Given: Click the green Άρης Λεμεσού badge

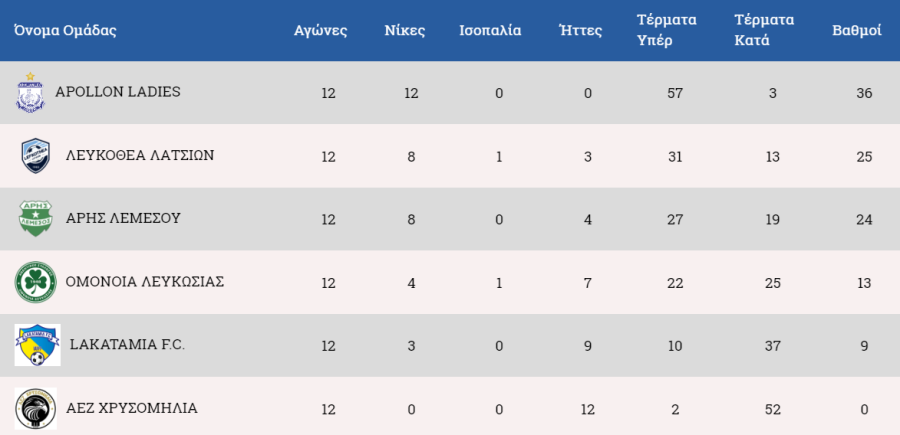Looking at the screenshot, I should 36,218.
